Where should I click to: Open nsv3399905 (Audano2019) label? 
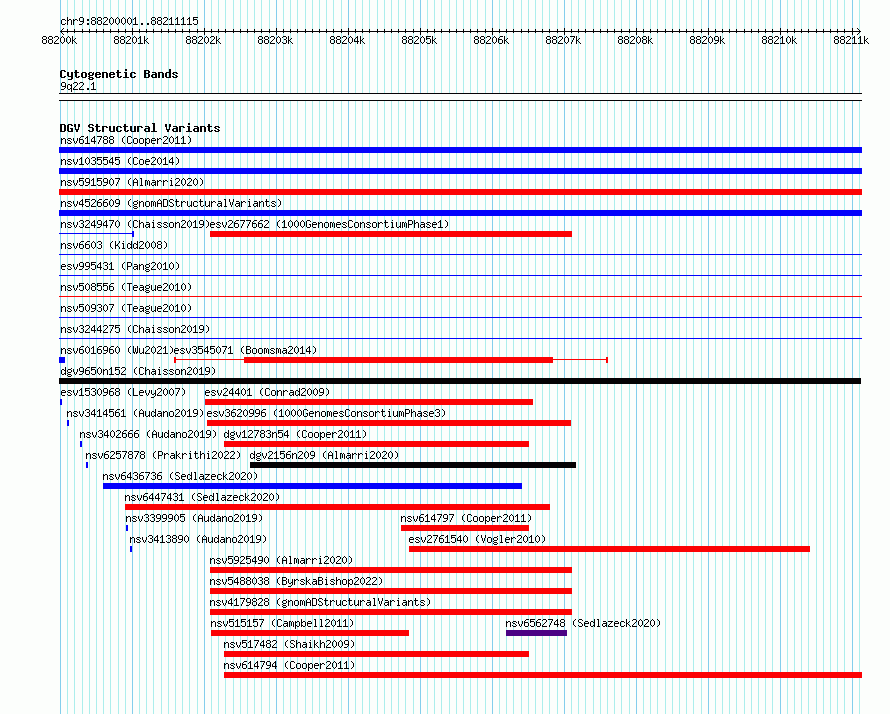(194, 518)
